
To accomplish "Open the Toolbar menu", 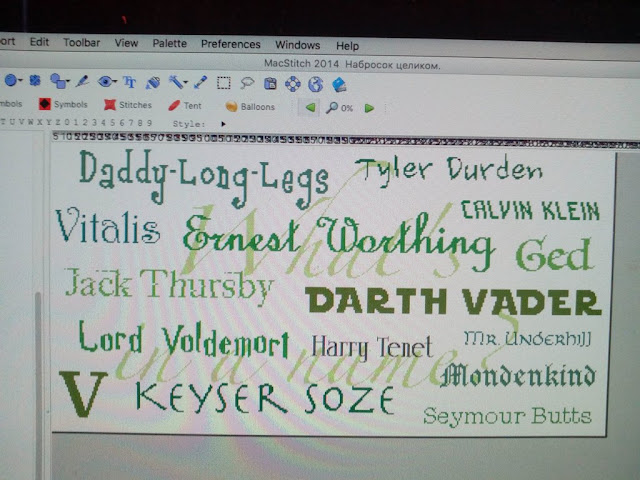I will [82, 42].
